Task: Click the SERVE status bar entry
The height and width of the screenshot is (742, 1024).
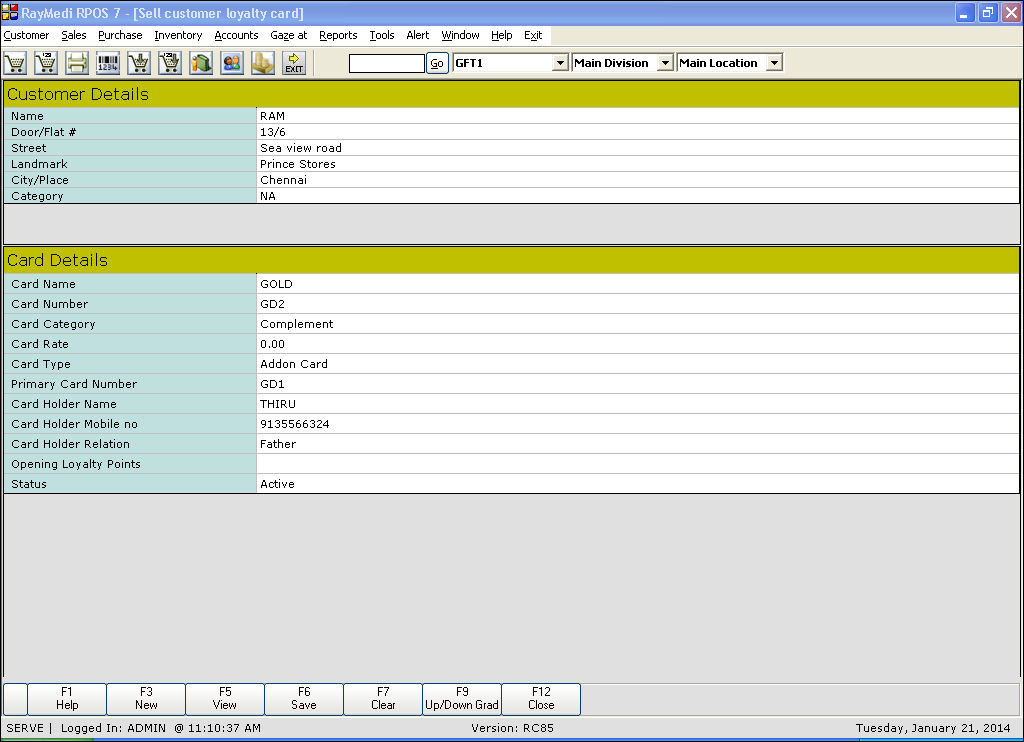Action: pos(25,728)
